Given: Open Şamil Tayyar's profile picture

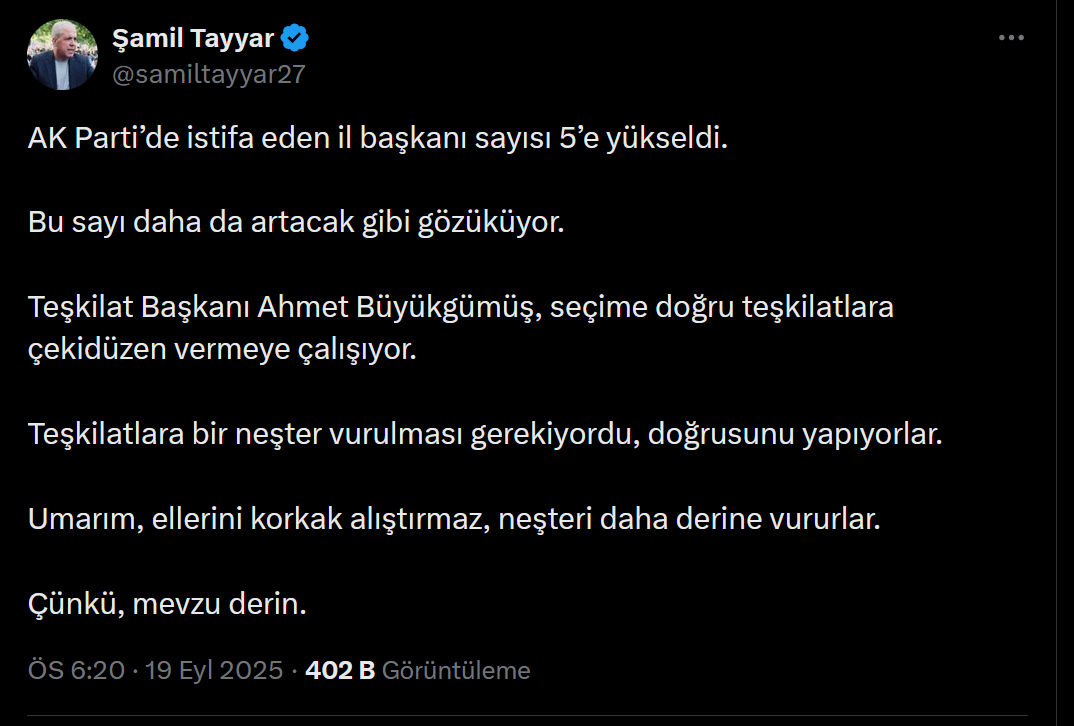Looking at the screenshot, I should tap(62, 56).
